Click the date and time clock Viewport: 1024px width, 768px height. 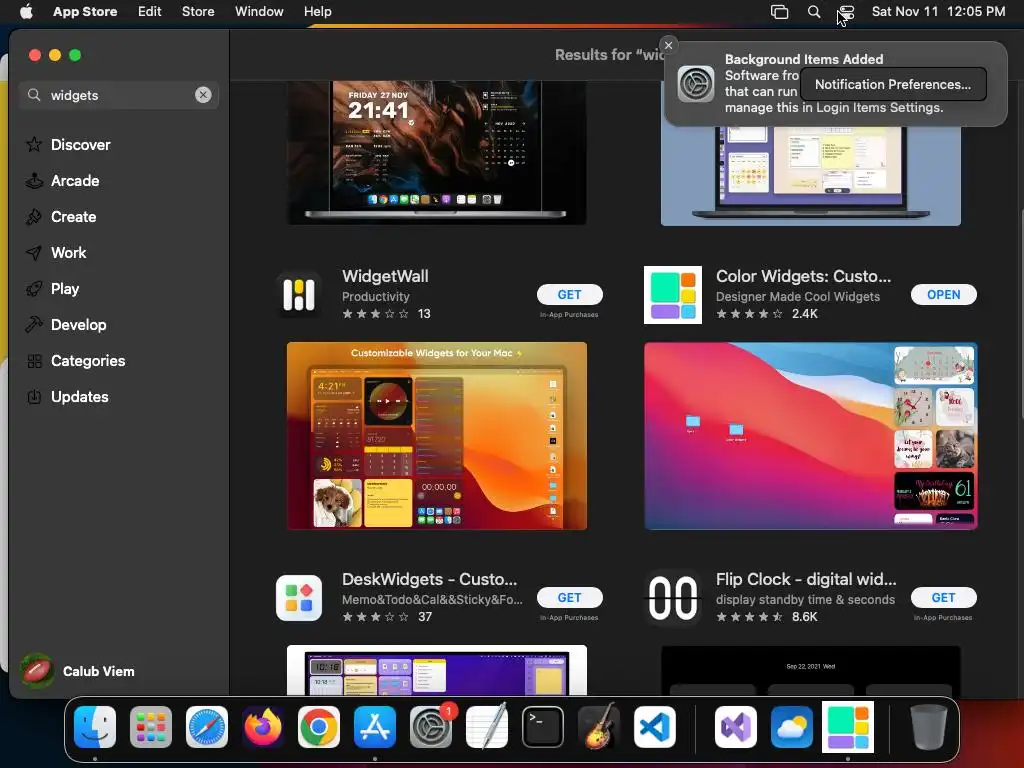pos(938,11)
